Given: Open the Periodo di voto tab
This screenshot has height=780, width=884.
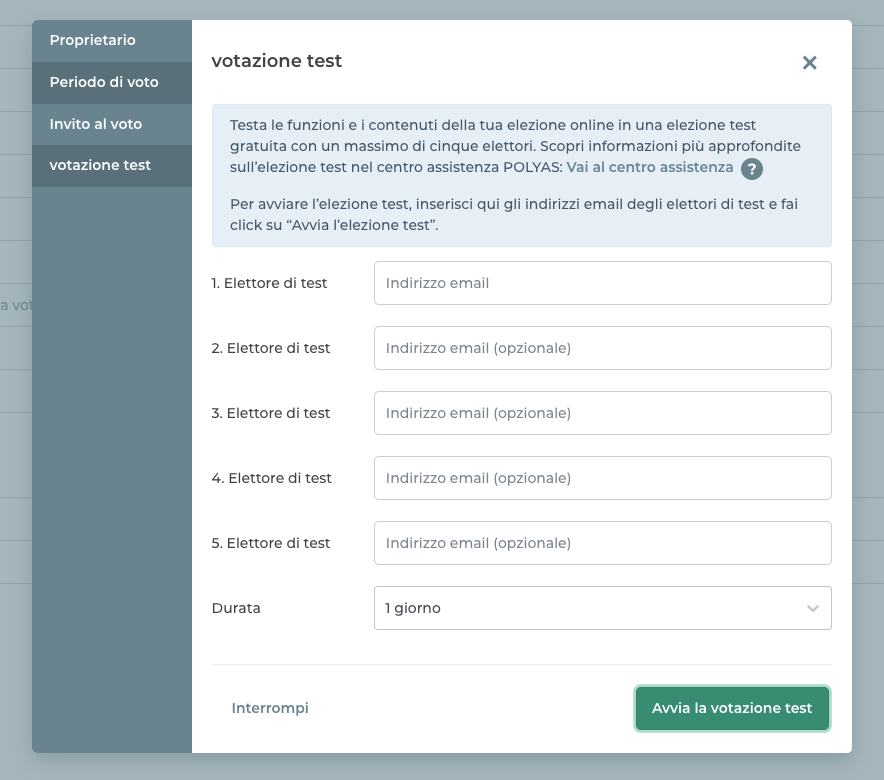Looking at the screenshot, I should [x=104, y=82].
